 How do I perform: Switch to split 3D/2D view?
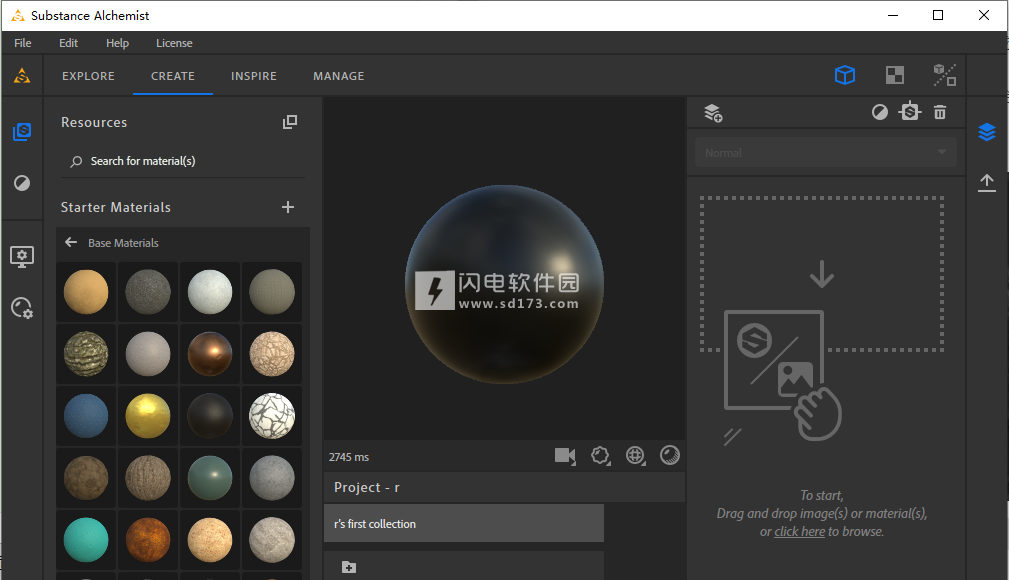point(944,75)
